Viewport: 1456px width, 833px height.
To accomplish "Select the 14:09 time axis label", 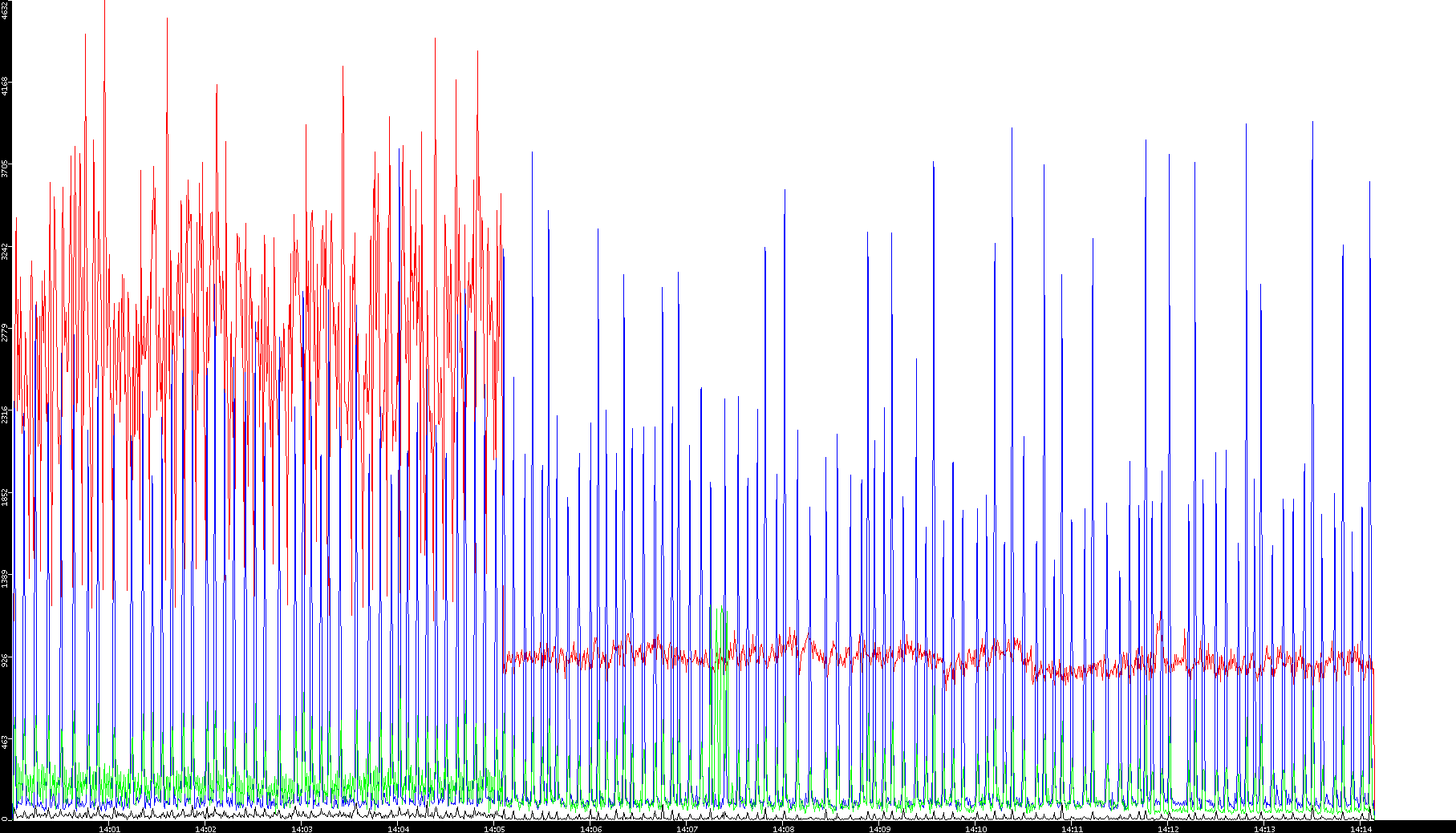I will coord(879,829).
